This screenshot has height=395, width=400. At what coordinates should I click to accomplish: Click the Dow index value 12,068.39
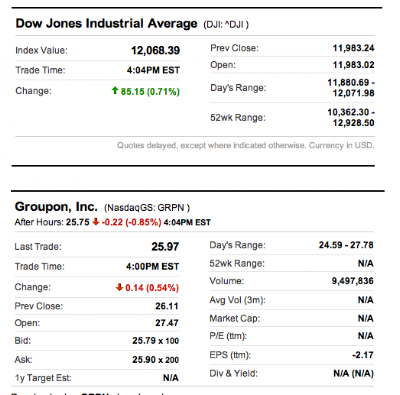pyautogui.click(x=155, y=50)
